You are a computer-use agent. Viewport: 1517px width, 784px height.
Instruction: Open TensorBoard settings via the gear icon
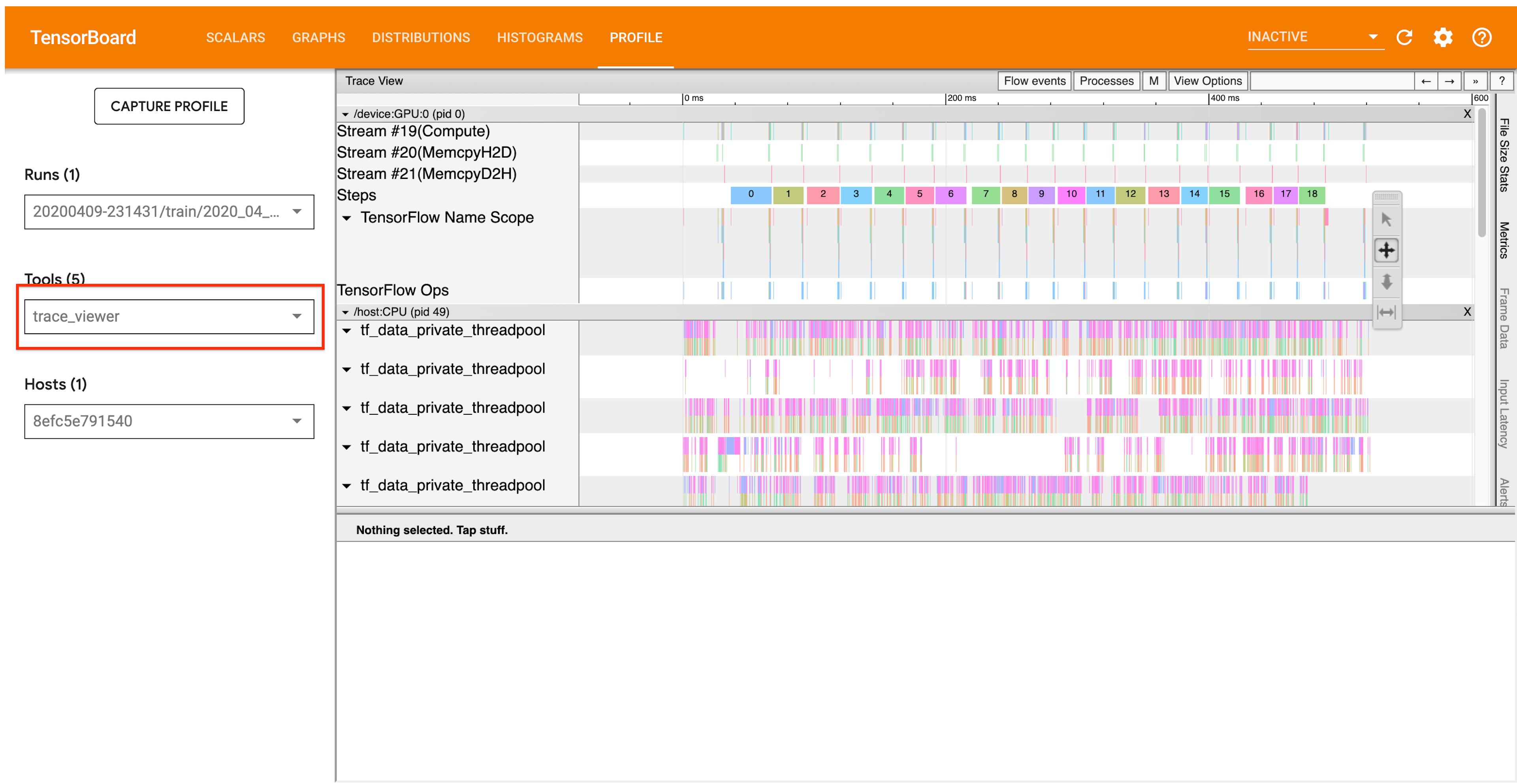(x=1443, y=37)
